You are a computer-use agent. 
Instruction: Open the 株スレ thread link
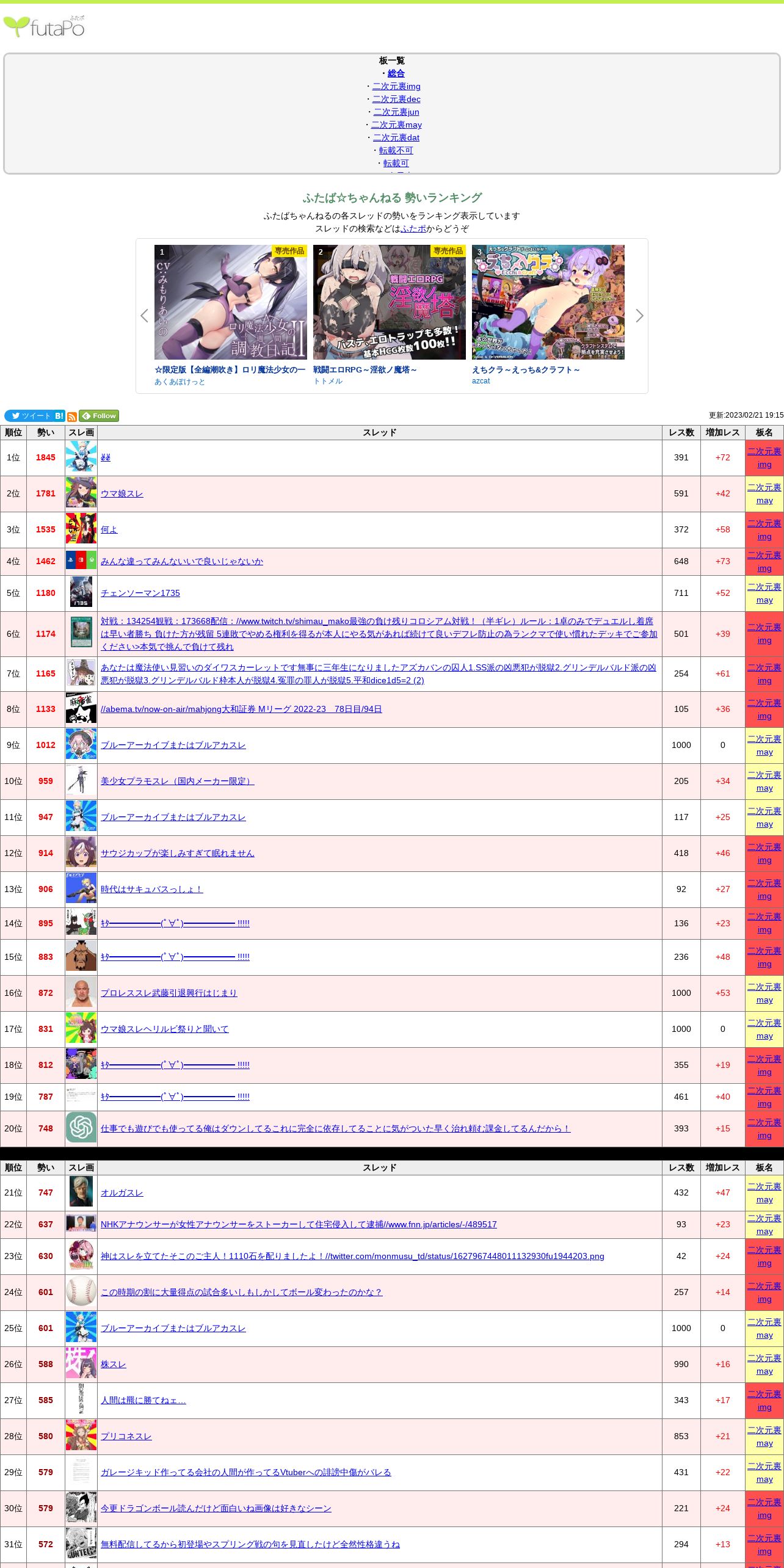114,1364
